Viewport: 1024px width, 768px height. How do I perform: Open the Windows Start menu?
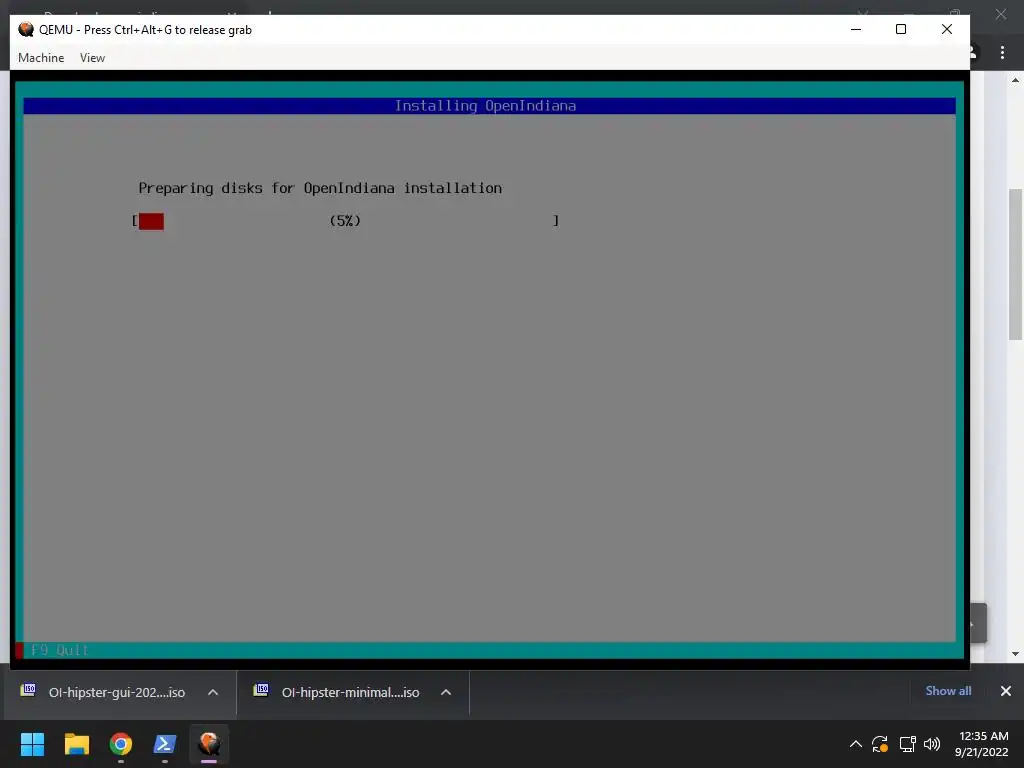click(x=32, y=744)
